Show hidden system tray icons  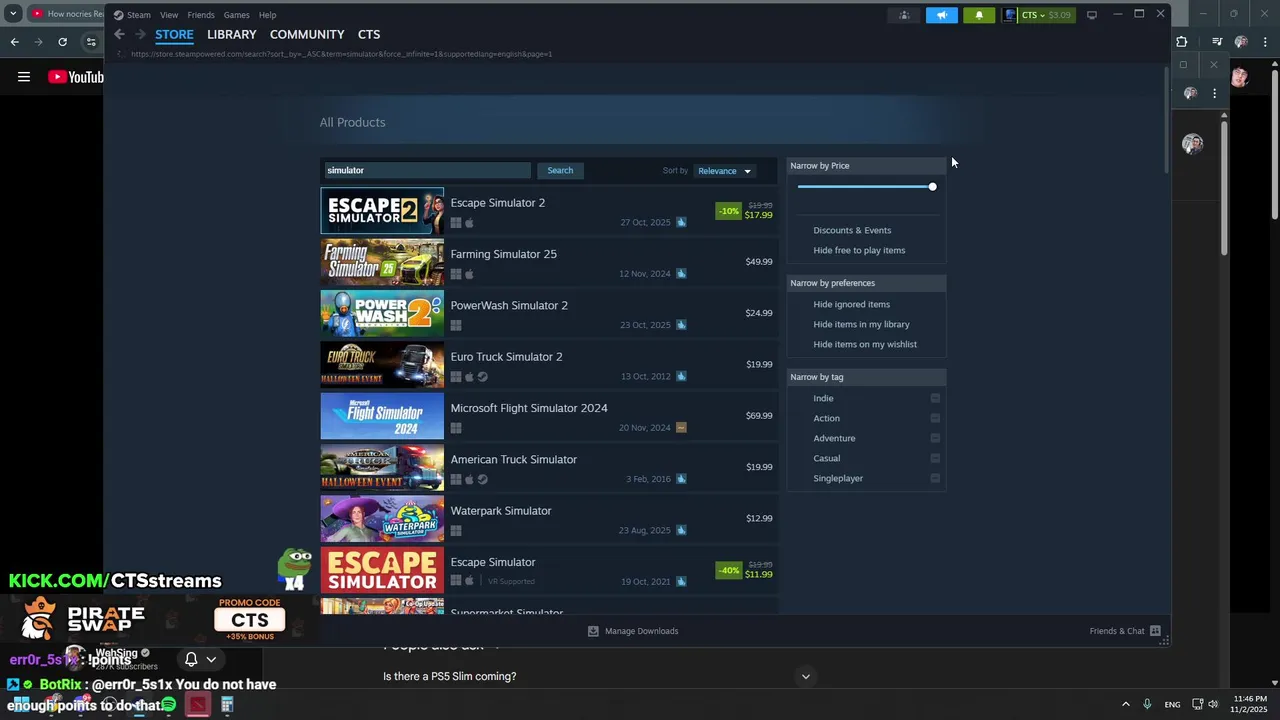(x=1125, y=704)
